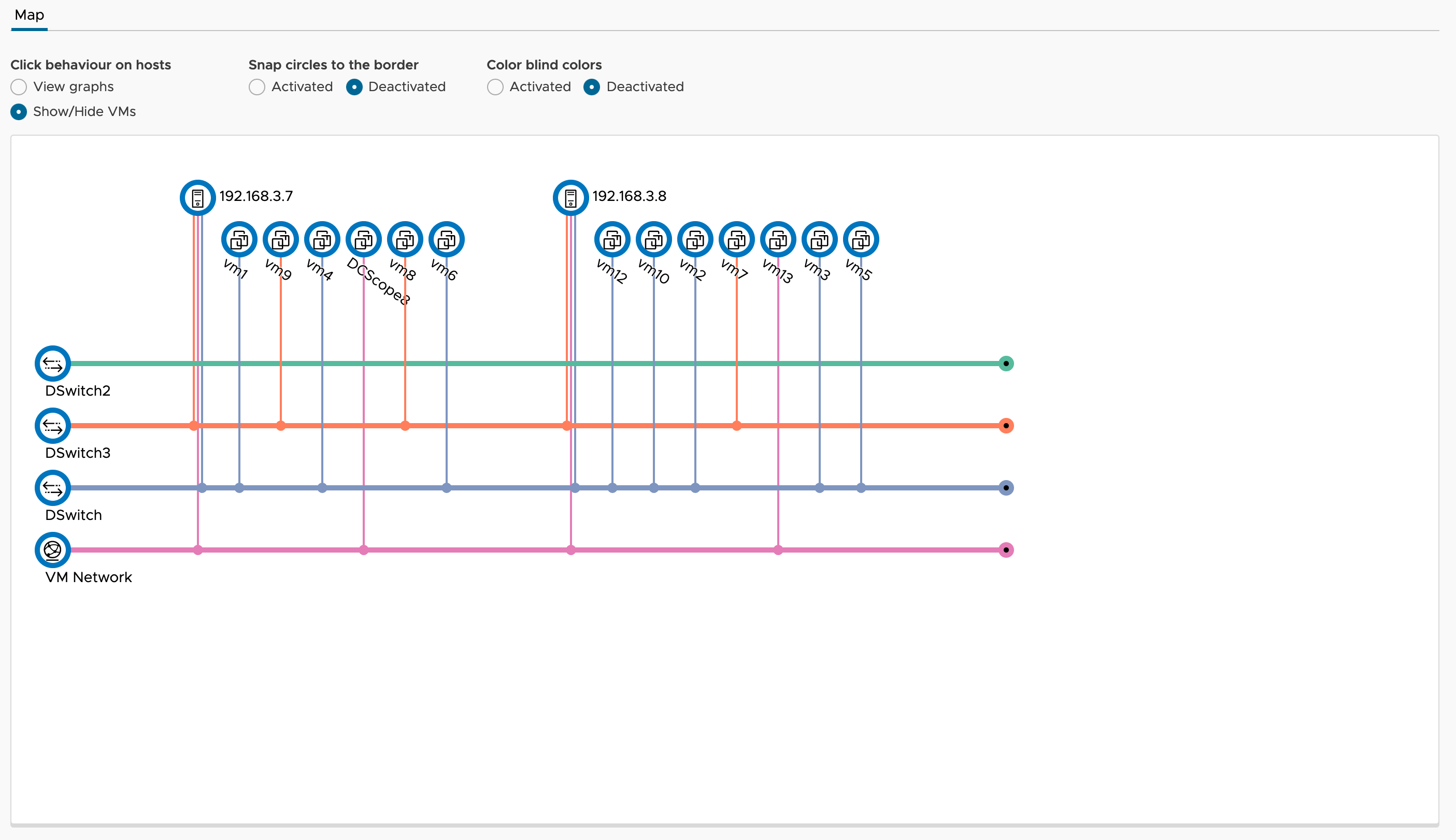Click the vm1 connection dot on DSwitch
Screen dimensions: 1456x840
click(239, 488)
